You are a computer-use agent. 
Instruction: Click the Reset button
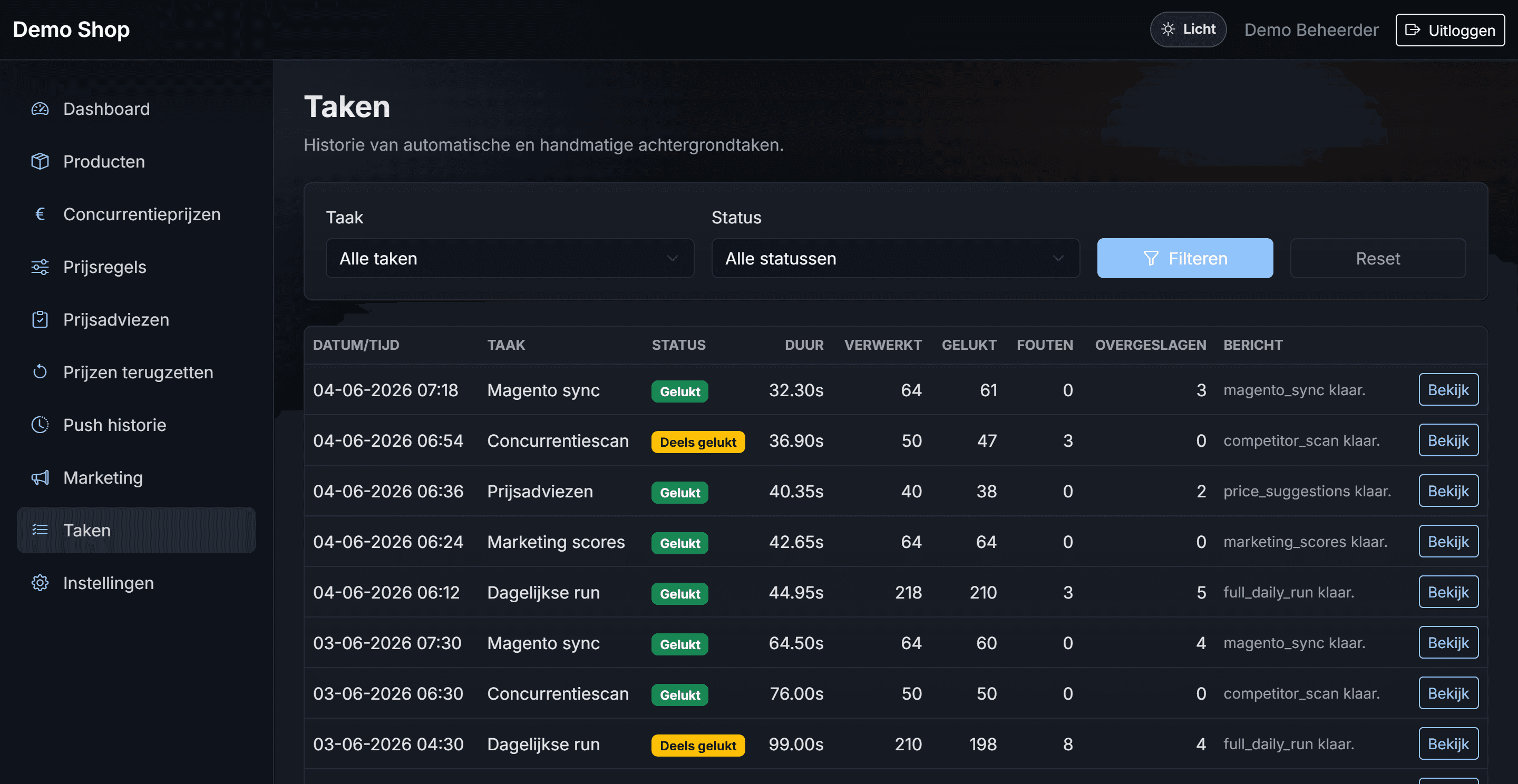tap(1378, 259)
